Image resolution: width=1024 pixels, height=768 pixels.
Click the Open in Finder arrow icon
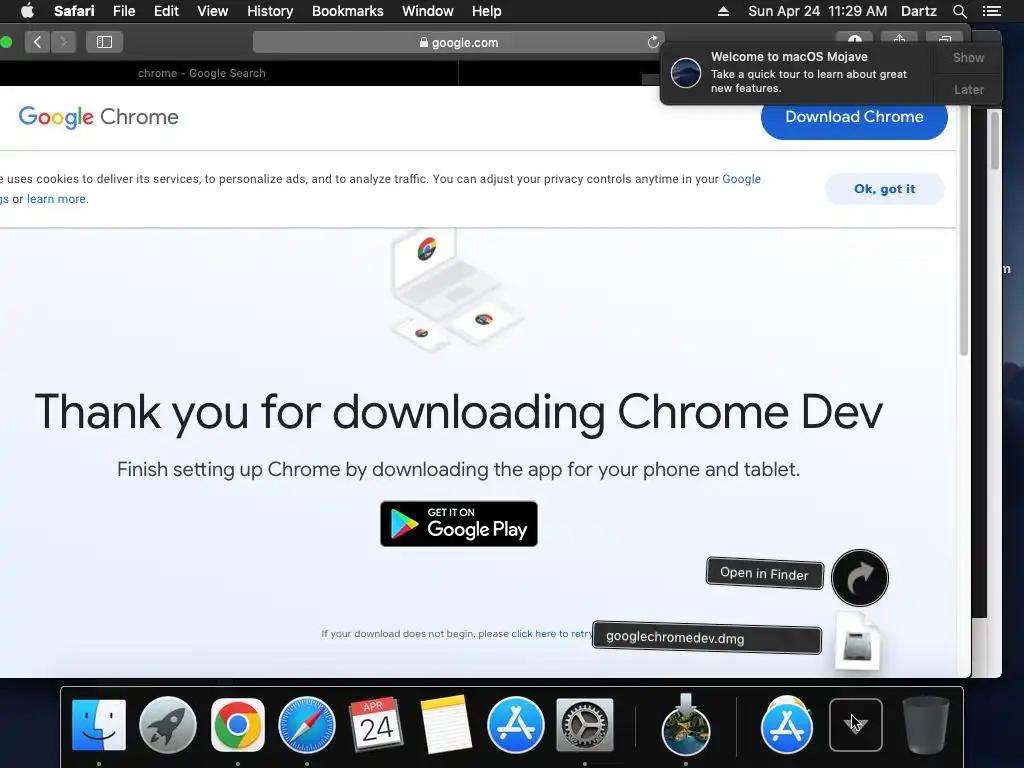pos(859,578)
